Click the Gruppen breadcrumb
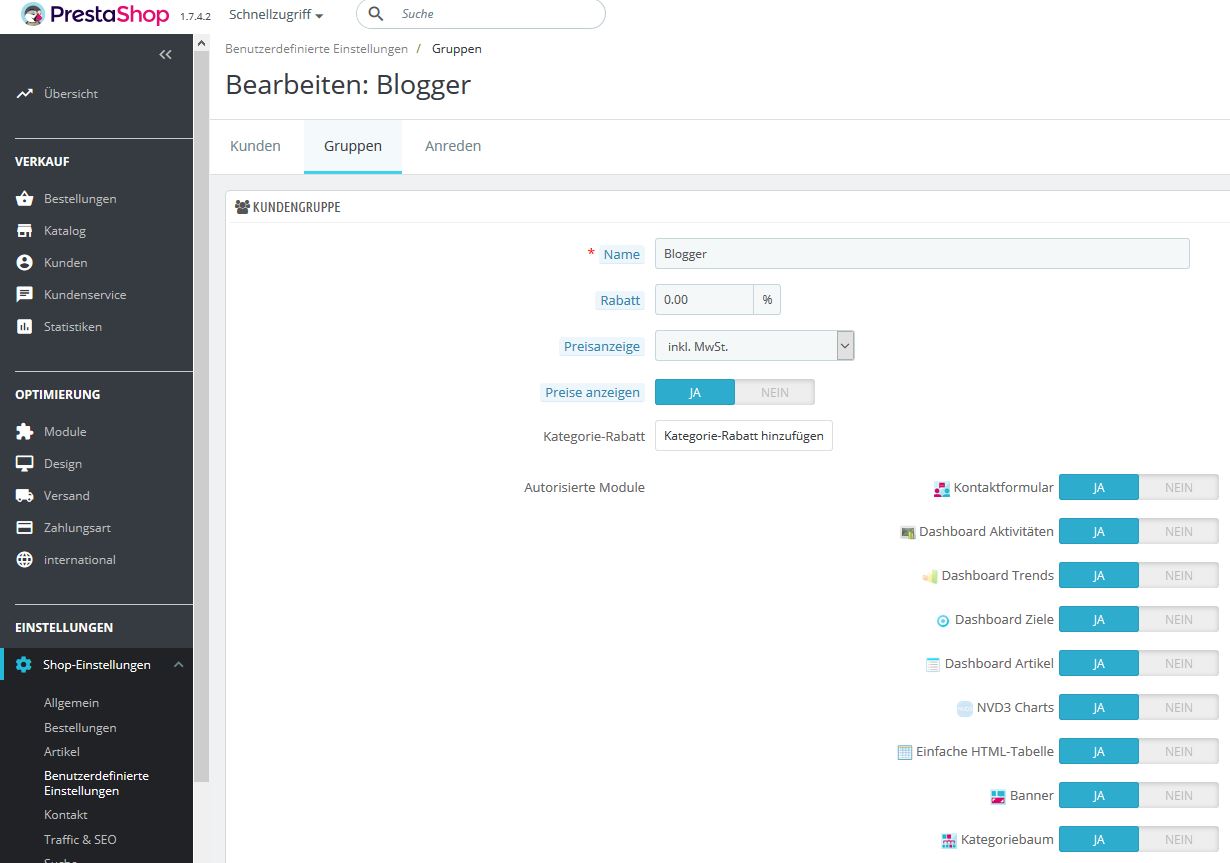The image size is (1230, 863). point(457,48)
